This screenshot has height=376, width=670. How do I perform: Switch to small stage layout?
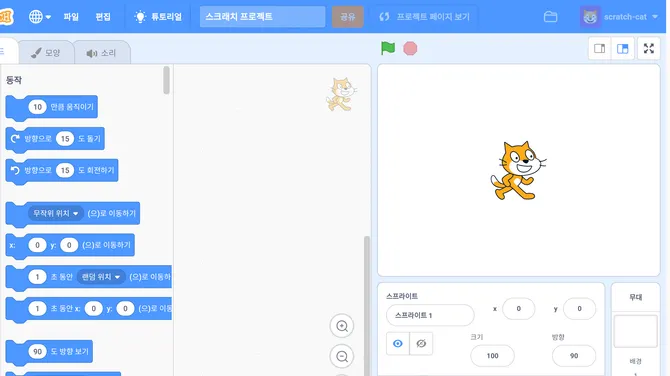tap(599, 49)
